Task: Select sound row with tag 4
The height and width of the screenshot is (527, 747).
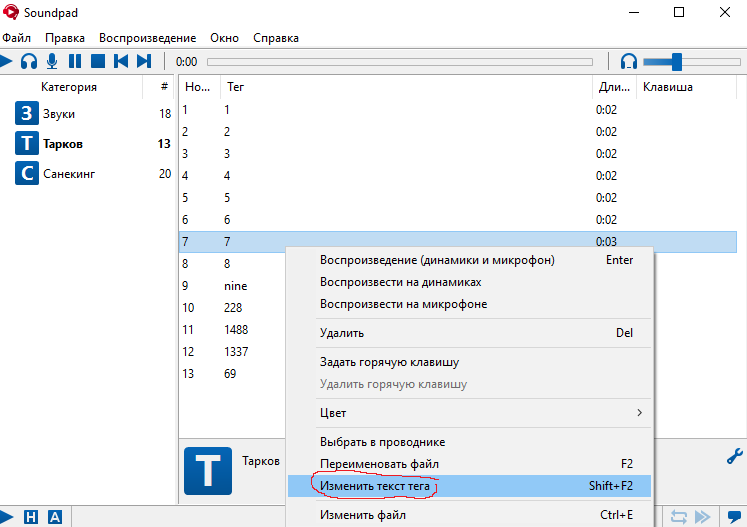Action: (458, 175)
